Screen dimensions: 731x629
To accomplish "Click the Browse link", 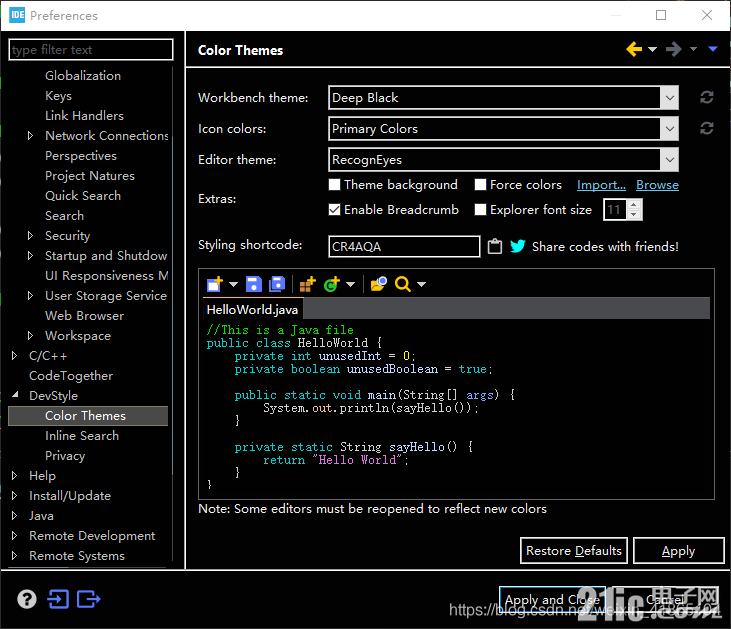I will point(657,185).
